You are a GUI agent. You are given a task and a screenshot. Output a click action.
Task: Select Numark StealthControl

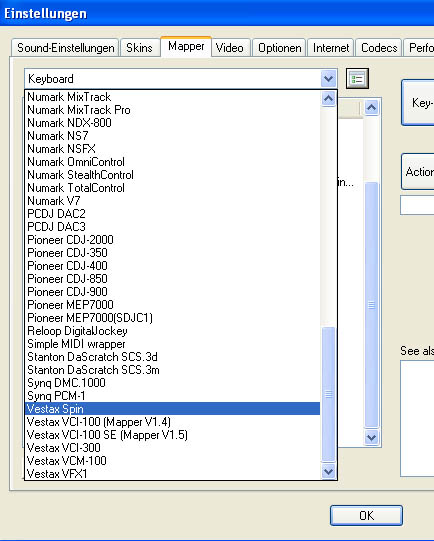click(x=172, y=175)
